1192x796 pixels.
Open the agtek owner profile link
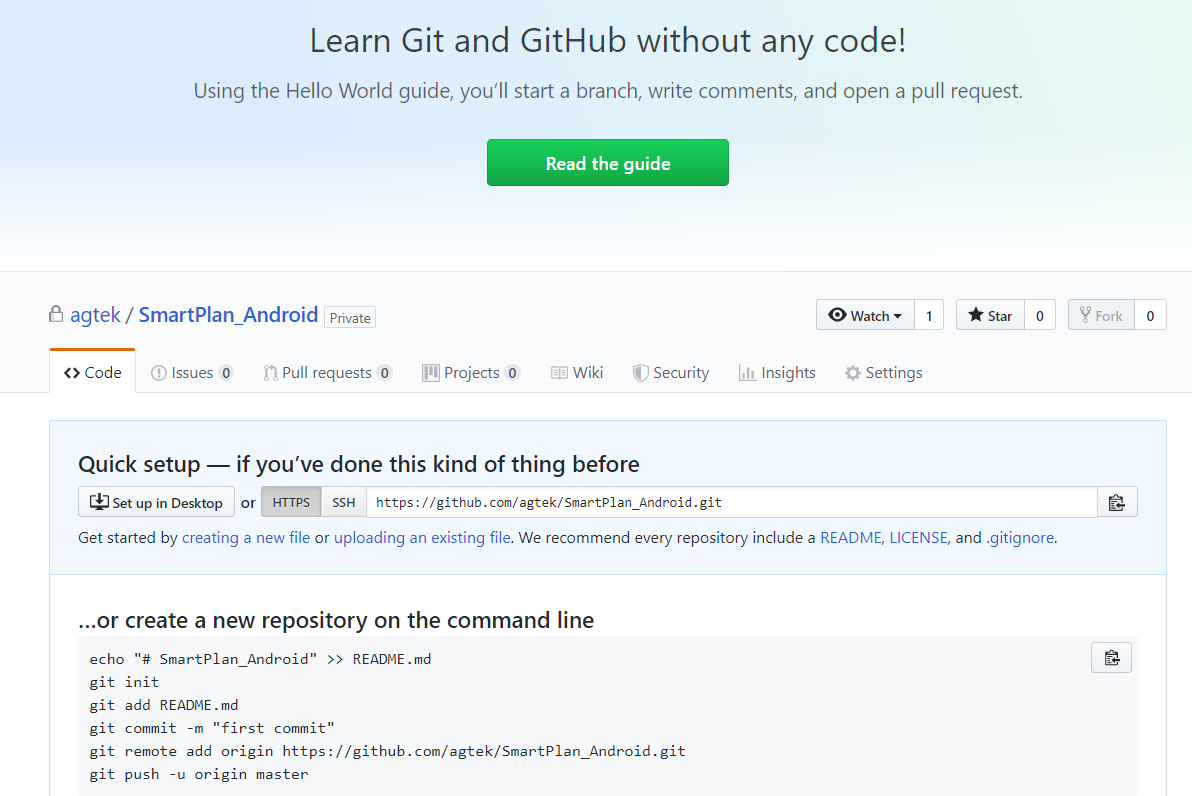click(x=95, y=315)
